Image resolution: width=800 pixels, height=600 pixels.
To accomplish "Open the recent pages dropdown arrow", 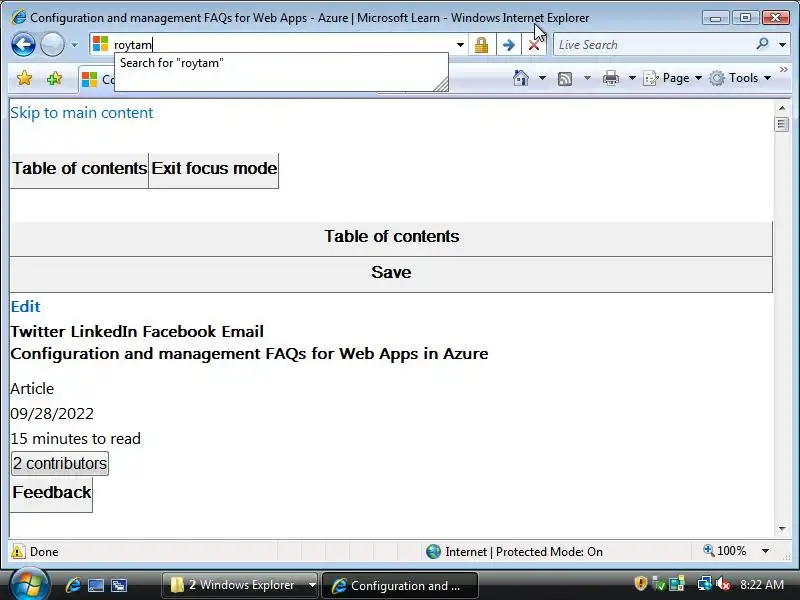I will pyautogui.click(x=74, y=45).
